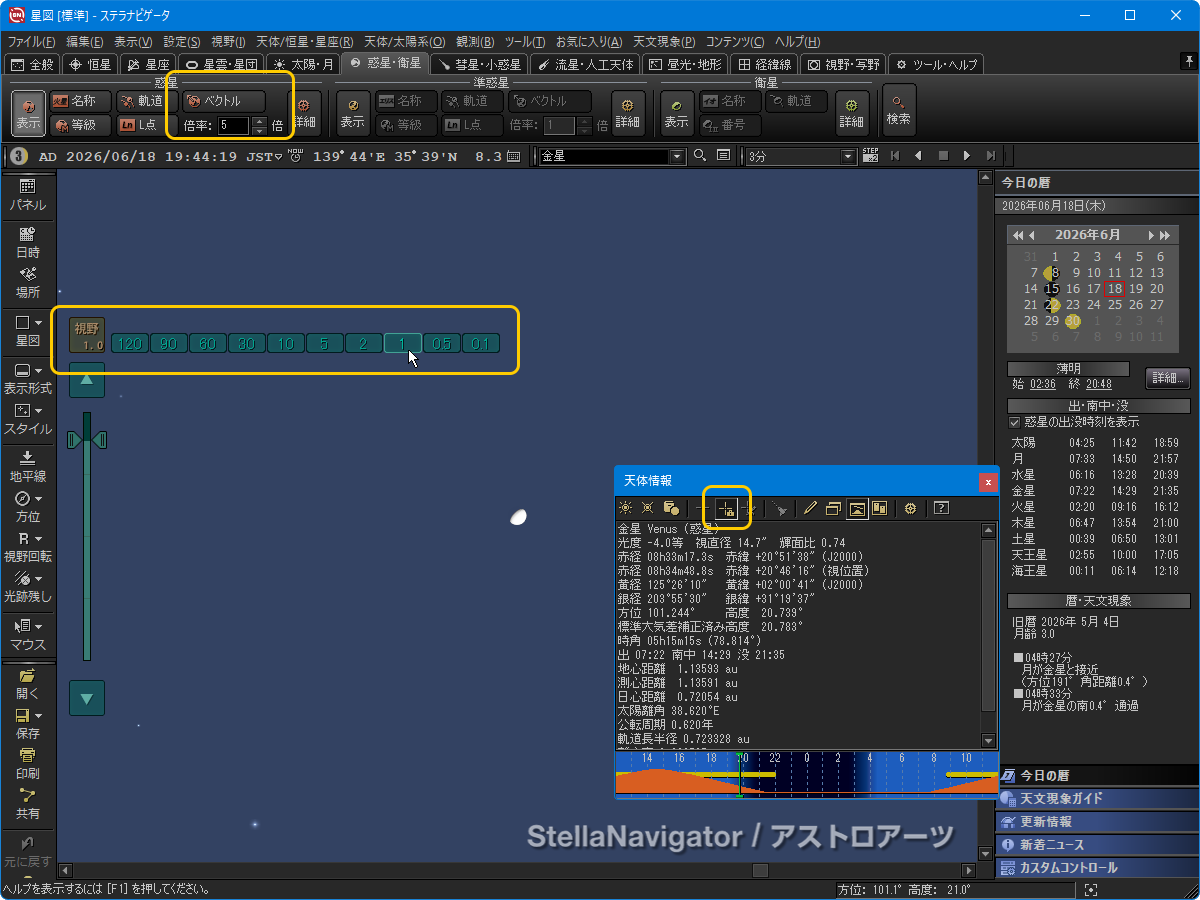
Task: Click the 詳細... button beside 薄明
Action: pyautogui.click(x=1167, y=378)
